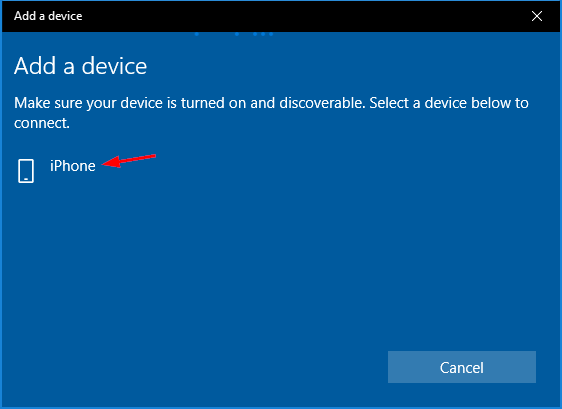Click the Select a device below sentence

point(449,103)
